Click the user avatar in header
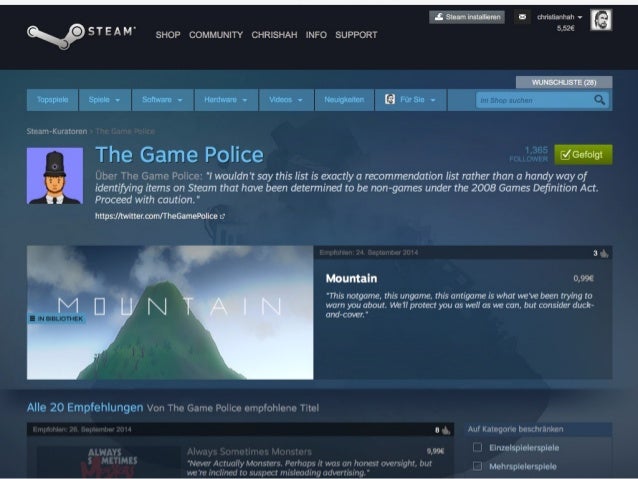The width and height of the screenshot is (638, 479). click(601, 20)
